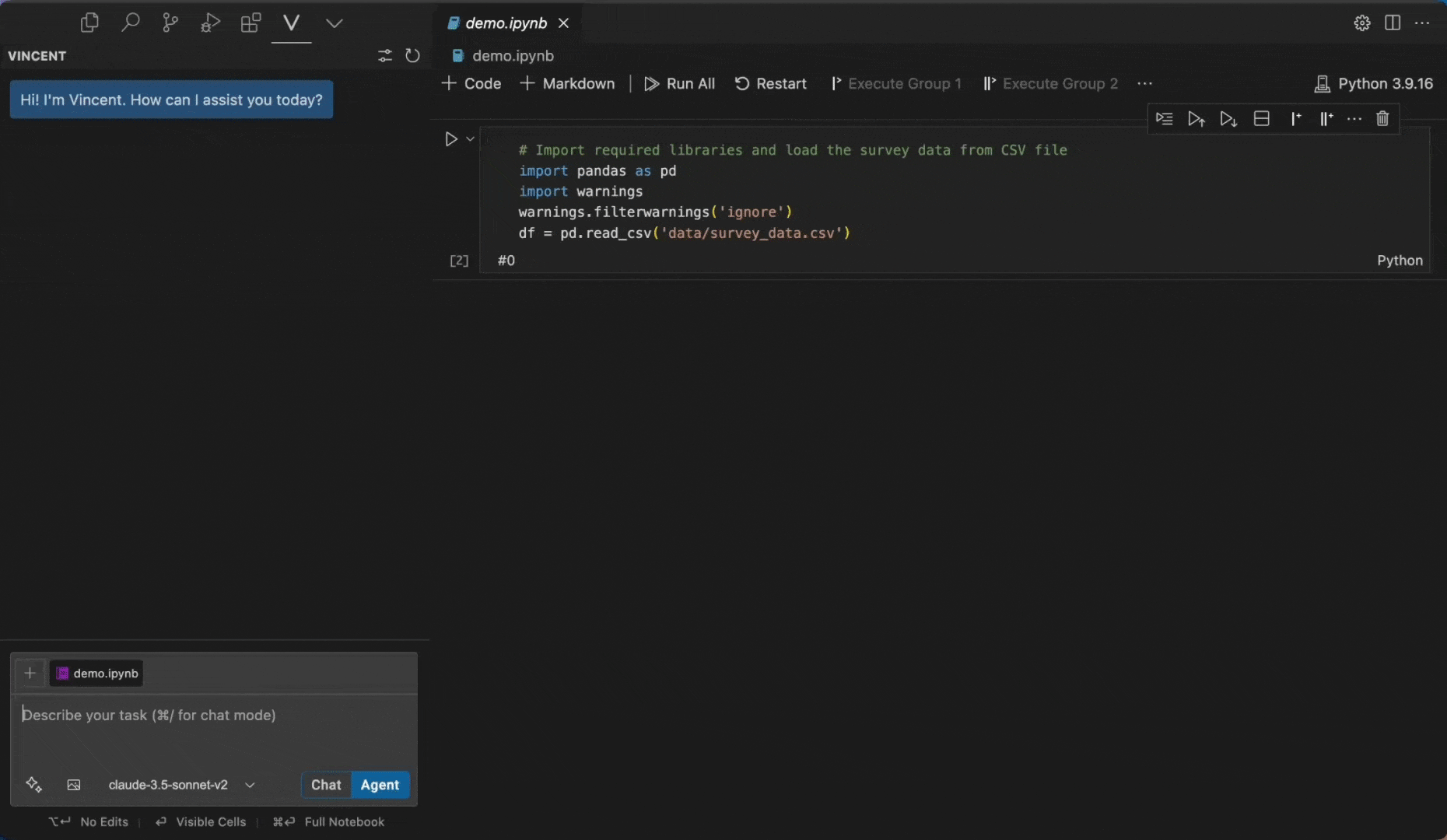1447x840 pixels.
Task: Refresh the Vincent chat session
Action: 412,55
